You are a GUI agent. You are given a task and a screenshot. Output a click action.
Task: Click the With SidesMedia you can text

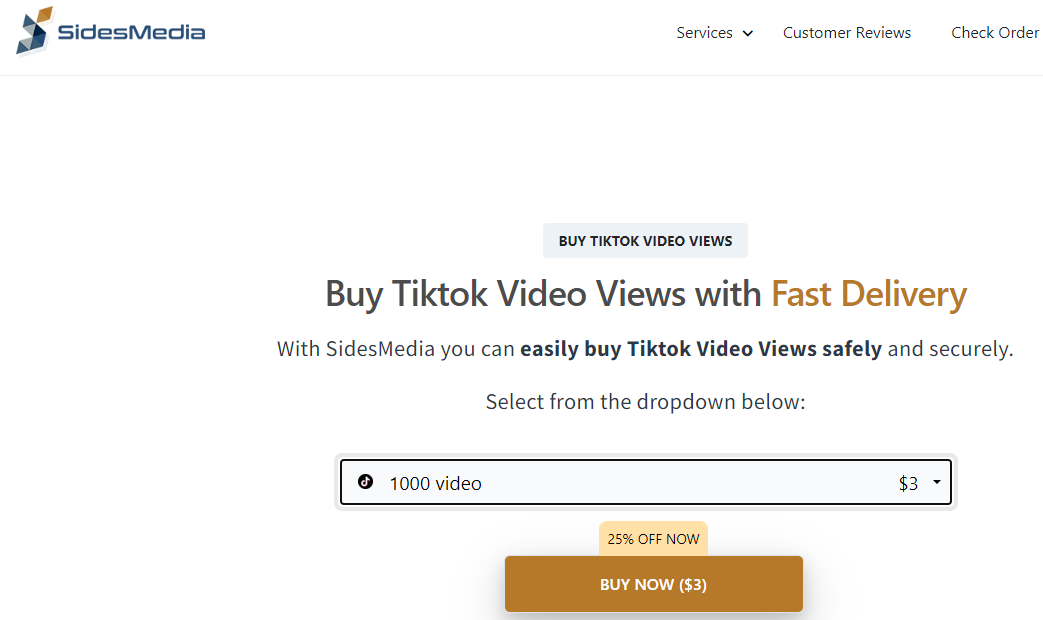click(396, 349)
